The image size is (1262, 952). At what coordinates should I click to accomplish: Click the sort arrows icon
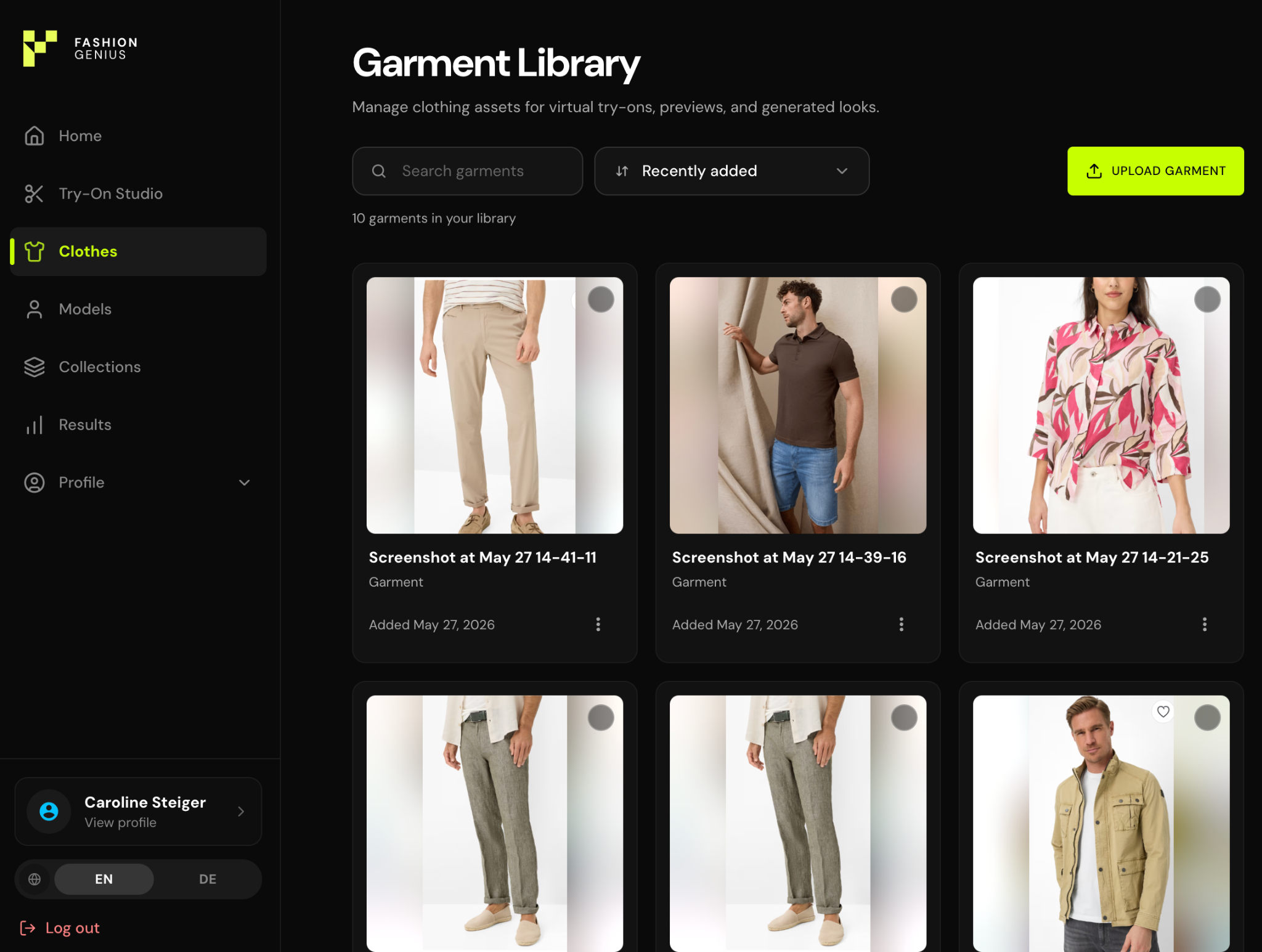(x=622, y=171)
